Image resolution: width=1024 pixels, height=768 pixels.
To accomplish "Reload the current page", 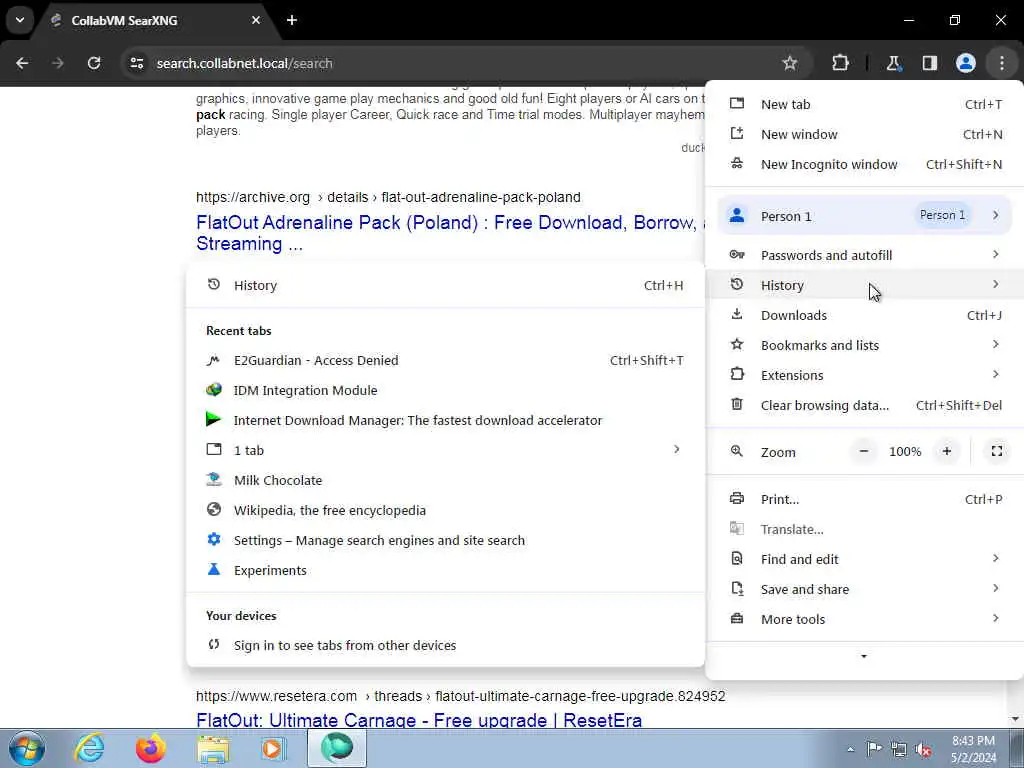I will coord(94,63).
